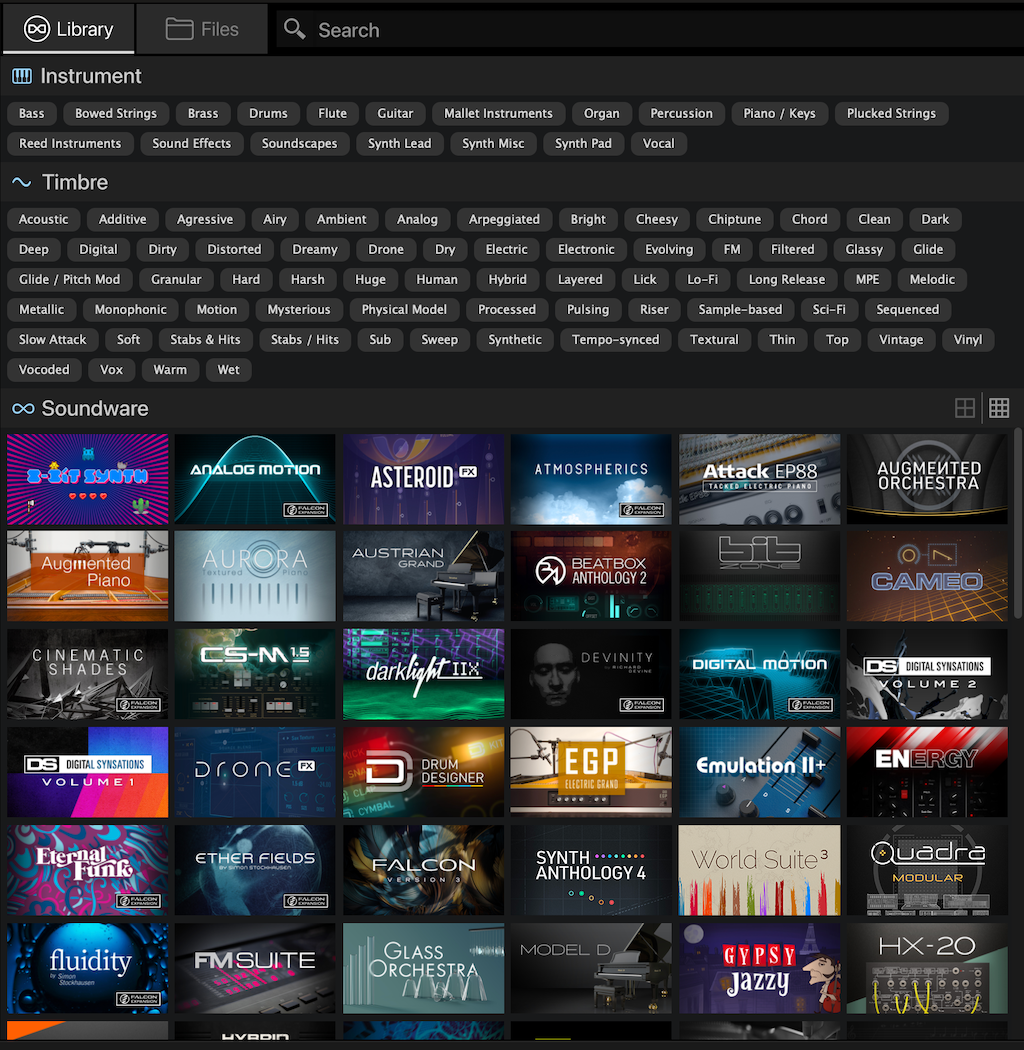Viewport: 1024px width, 1050px height.
Task: Open the World Suite 3 soundware
Action: click(759, 870)
